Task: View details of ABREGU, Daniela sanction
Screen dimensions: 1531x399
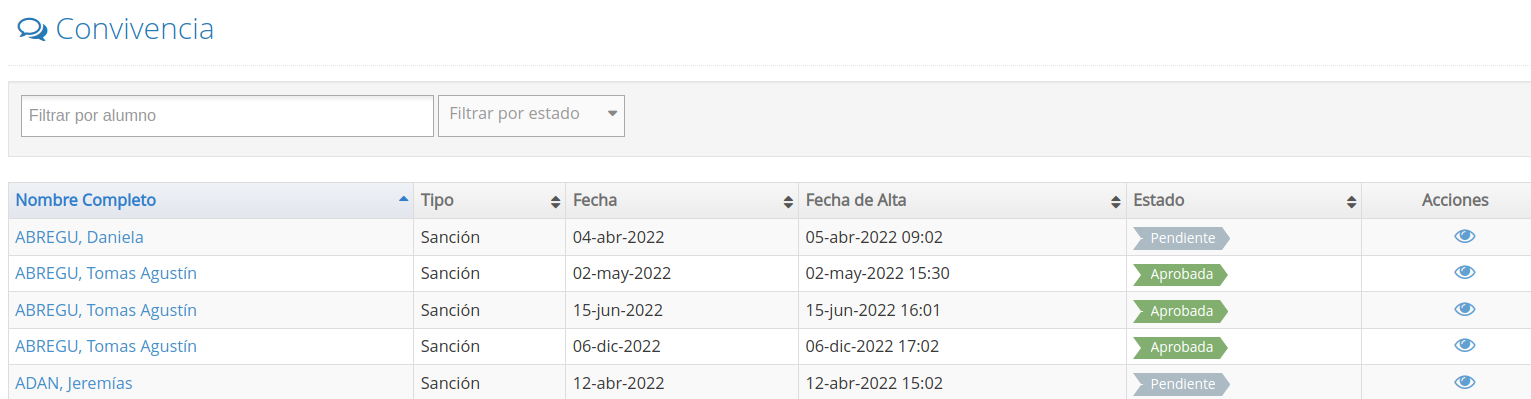Action: (1465, 237)
